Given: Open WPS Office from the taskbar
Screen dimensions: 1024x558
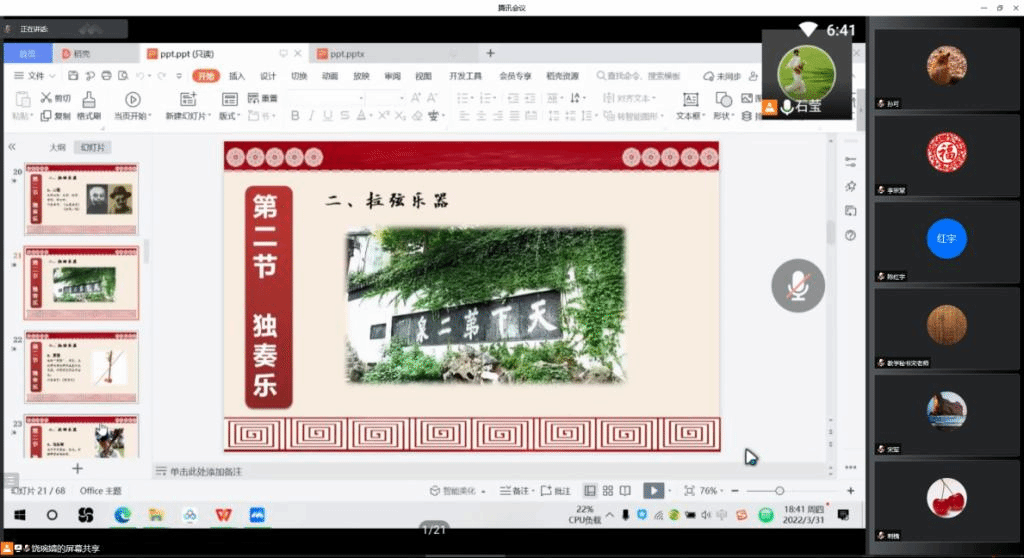Looking at the screenshot, I should coord(222,515).
